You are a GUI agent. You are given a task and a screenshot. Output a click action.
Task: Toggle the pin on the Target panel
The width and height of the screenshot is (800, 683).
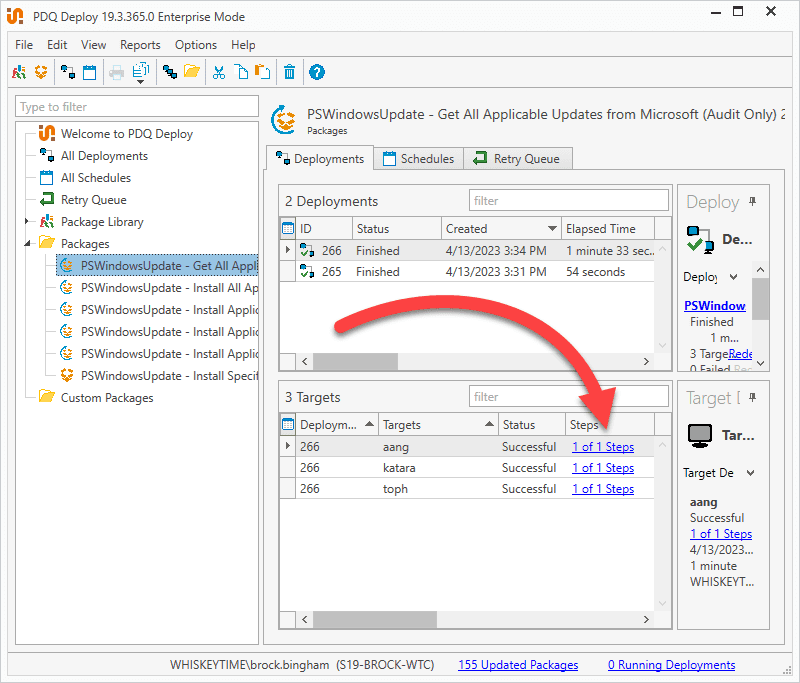point(752,395)
